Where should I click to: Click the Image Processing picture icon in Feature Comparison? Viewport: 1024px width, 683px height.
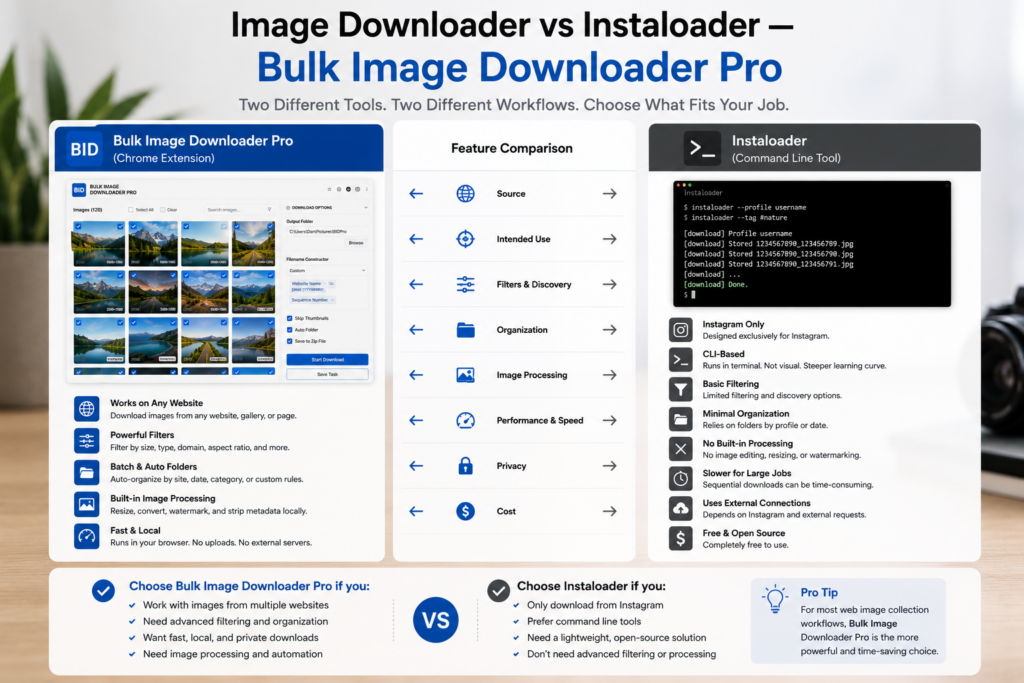pyautogui.click(x=466, y=375)
